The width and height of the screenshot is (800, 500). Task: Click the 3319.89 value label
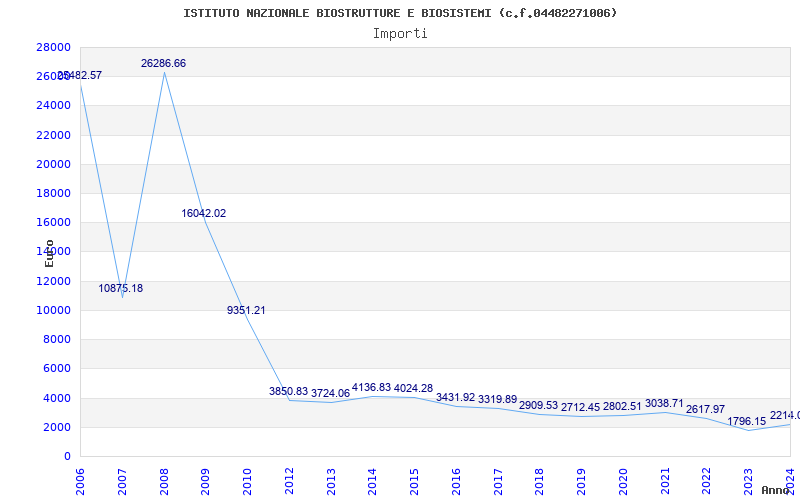497,399
